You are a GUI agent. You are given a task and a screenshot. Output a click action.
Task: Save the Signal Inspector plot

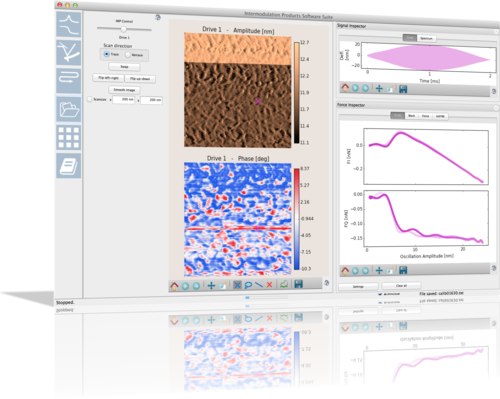(403, 89)
